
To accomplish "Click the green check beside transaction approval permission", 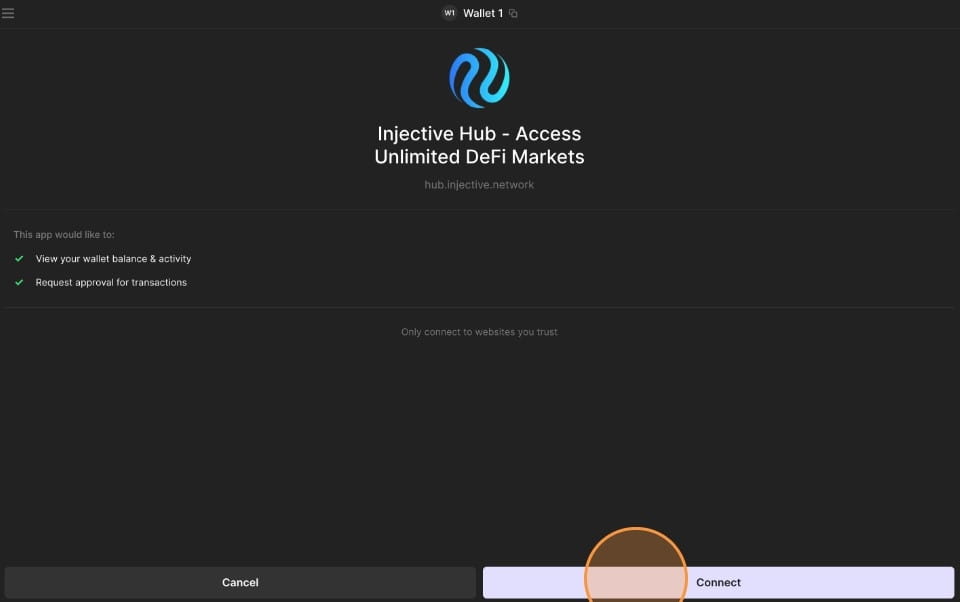I will coord(19,282).
